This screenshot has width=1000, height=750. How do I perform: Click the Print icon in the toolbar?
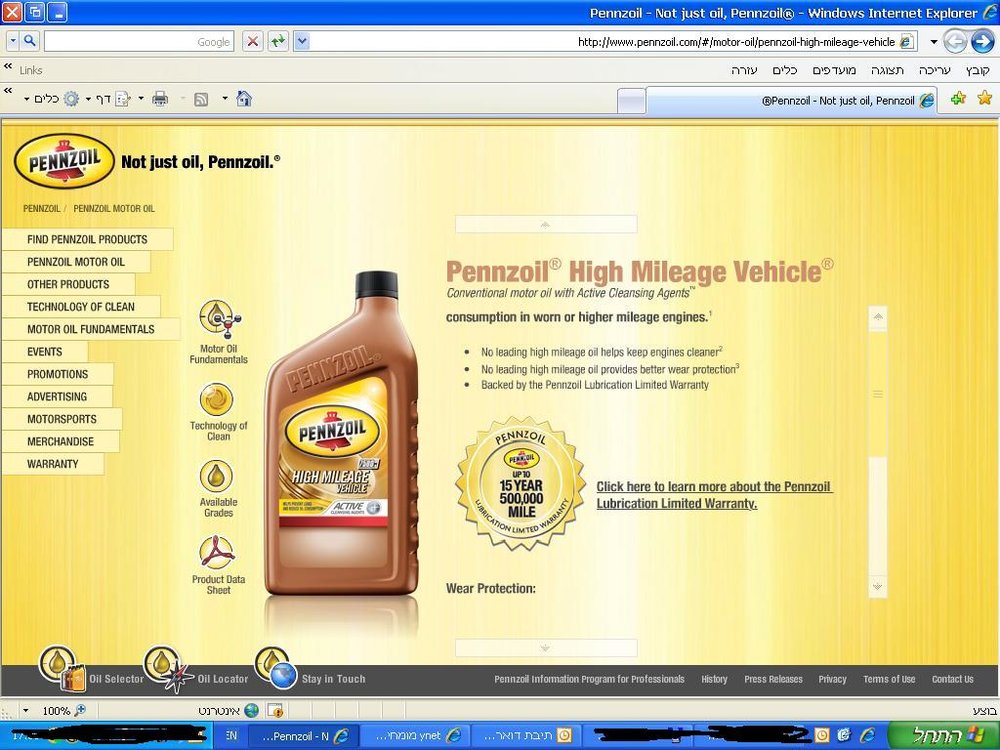160,99
